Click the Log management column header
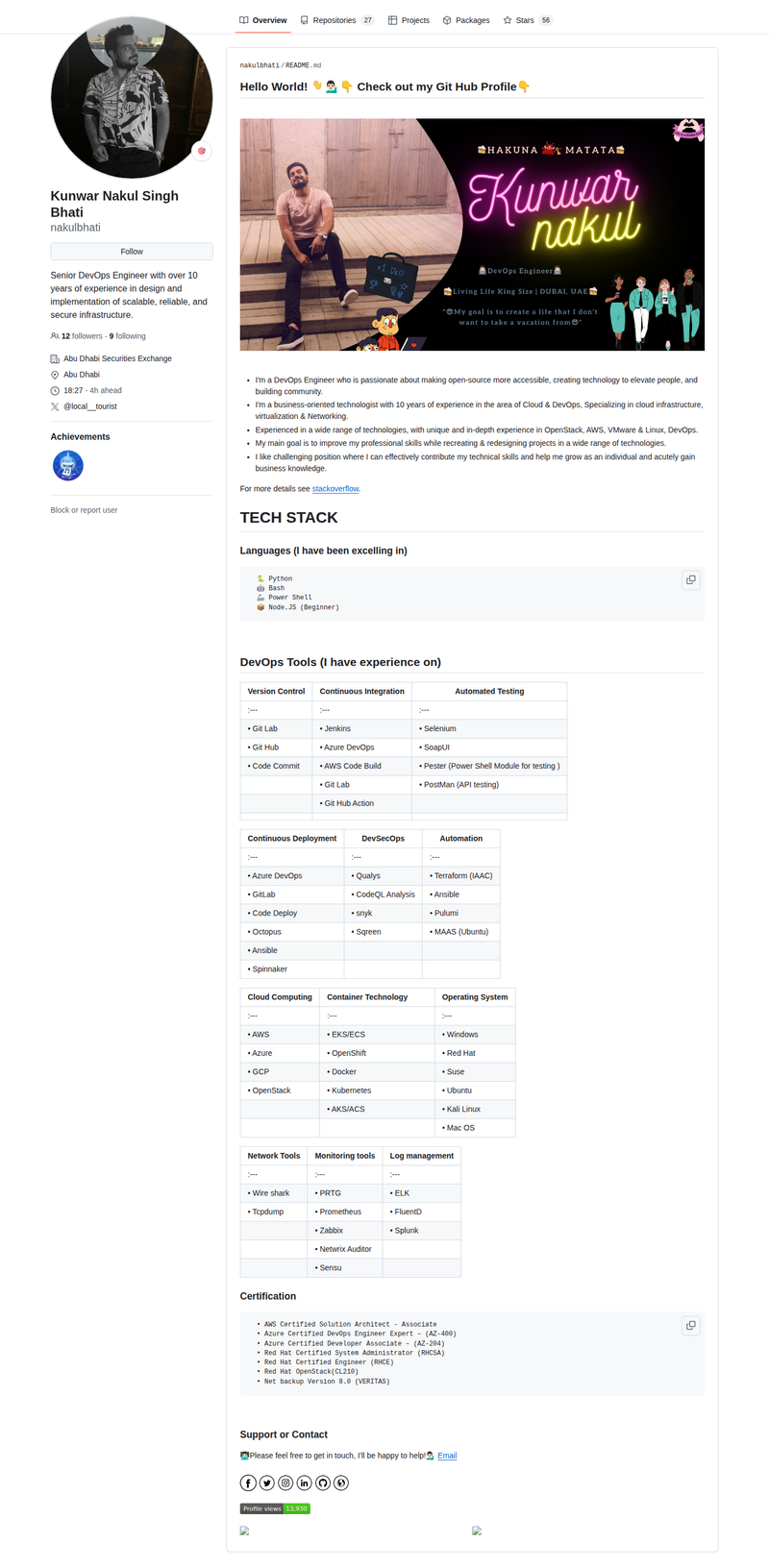 [x=422, y=1156]
